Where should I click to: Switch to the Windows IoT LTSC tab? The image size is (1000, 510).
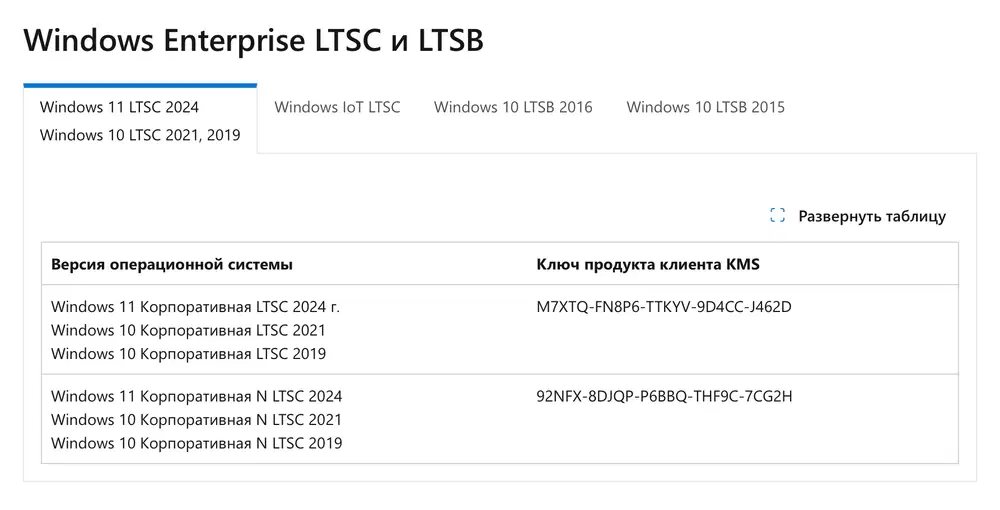coord(337,107)
